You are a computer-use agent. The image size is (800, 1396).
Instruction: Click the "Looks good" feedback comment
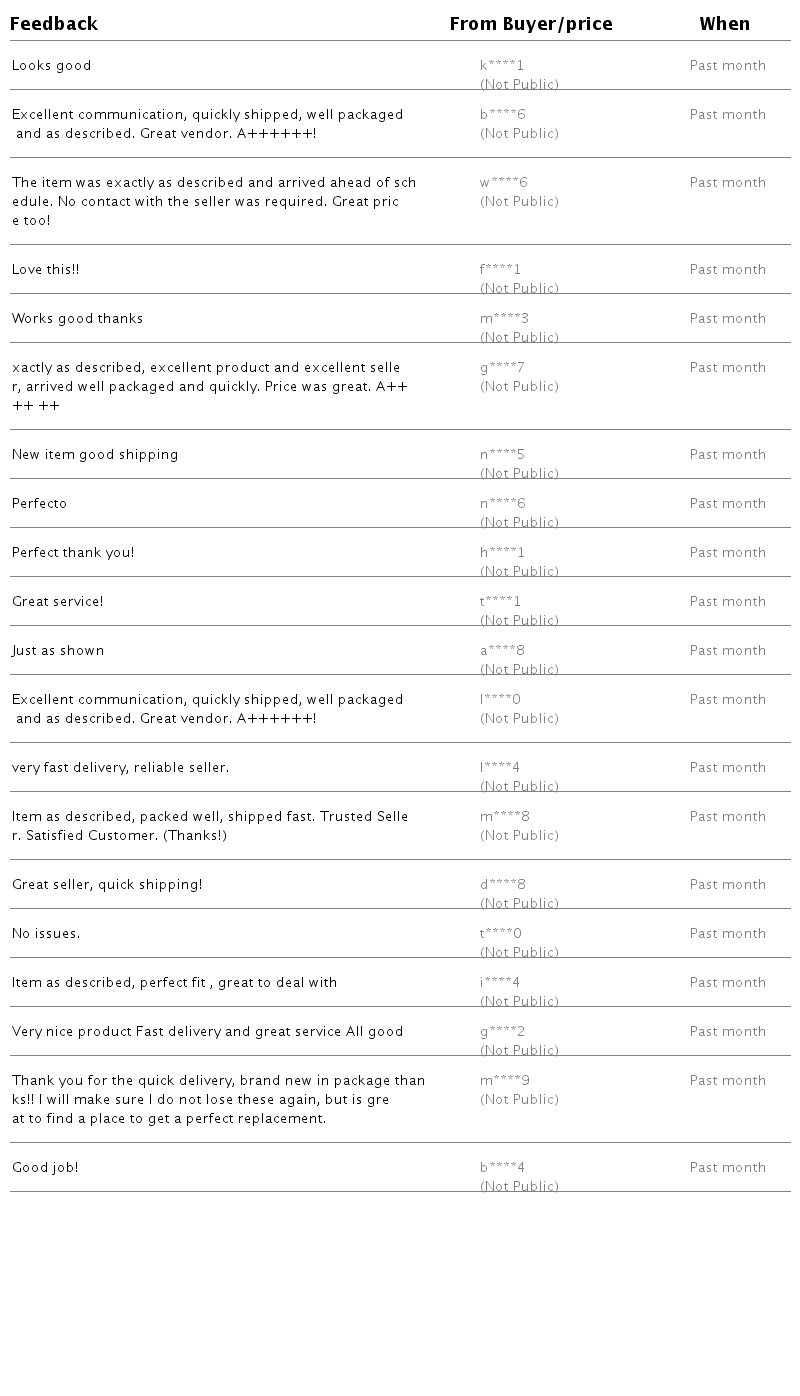click(x=51, y=66)
